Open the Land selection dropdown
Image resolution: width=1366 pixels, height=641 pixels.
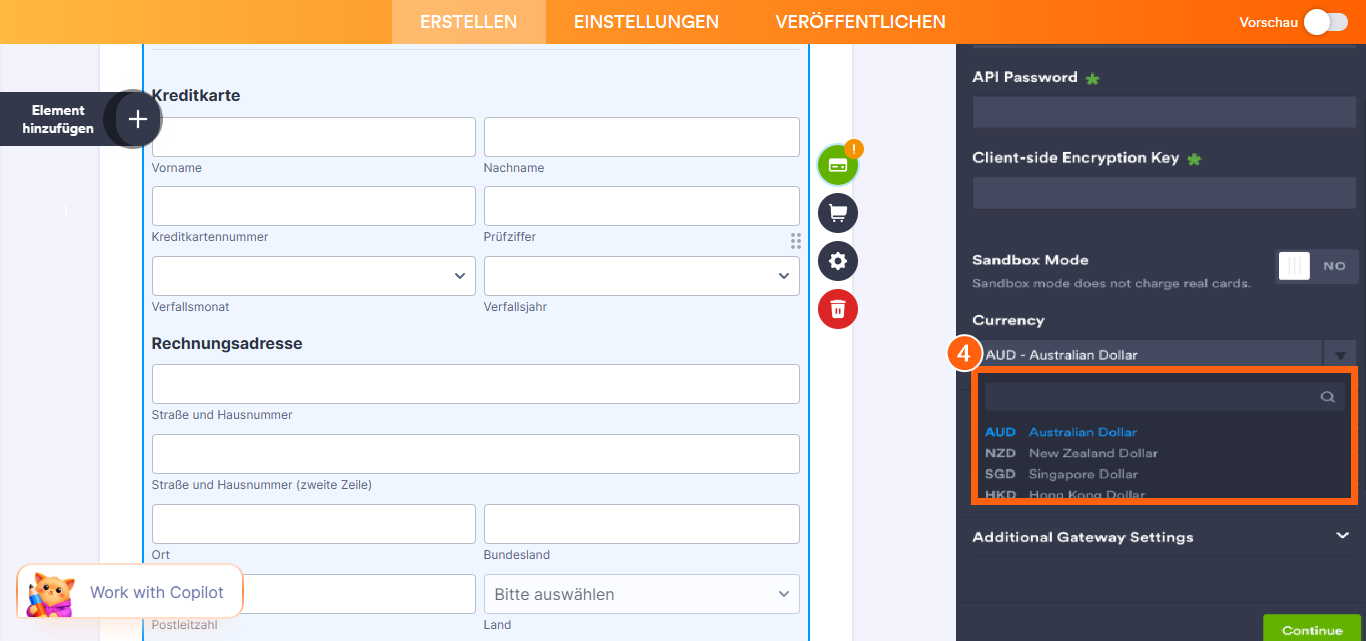(641, 594)
